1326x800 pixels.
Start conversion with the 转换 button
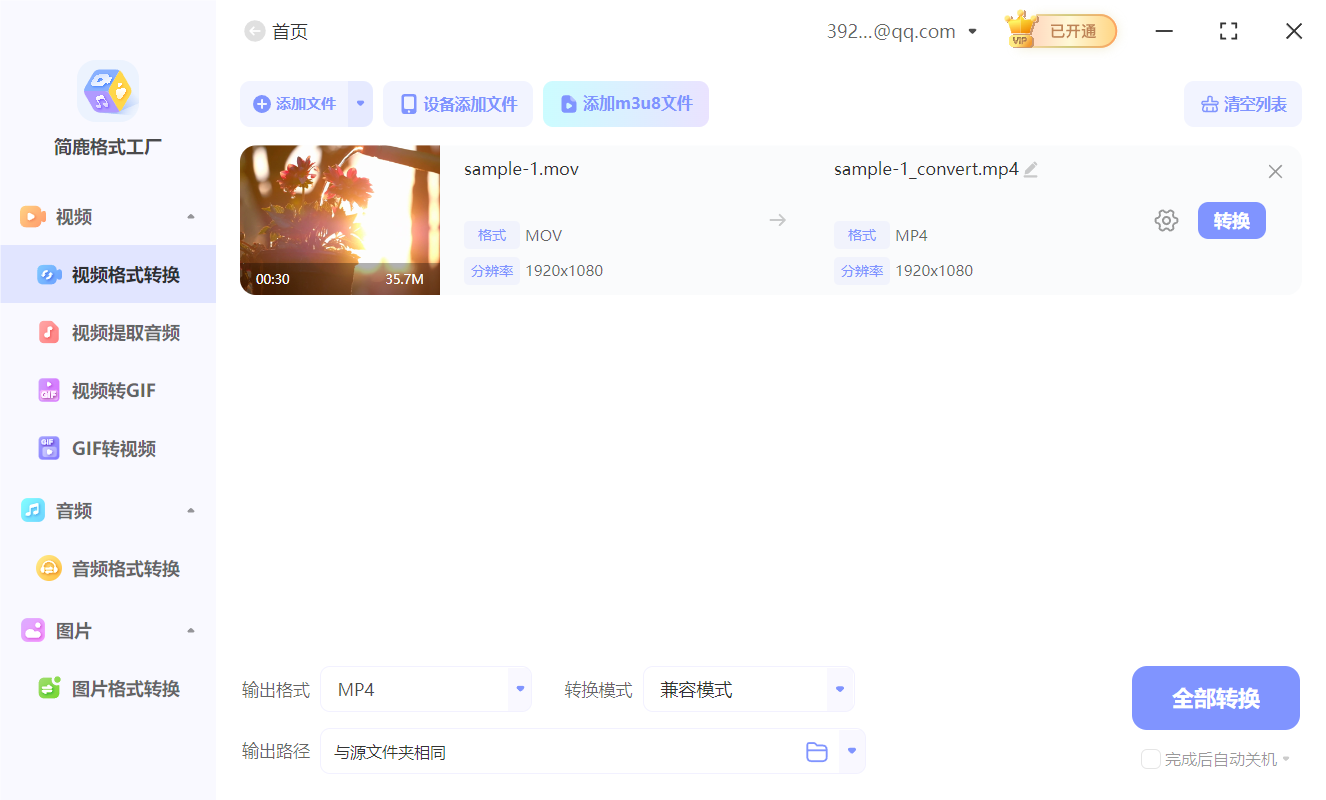point(1231,220)
